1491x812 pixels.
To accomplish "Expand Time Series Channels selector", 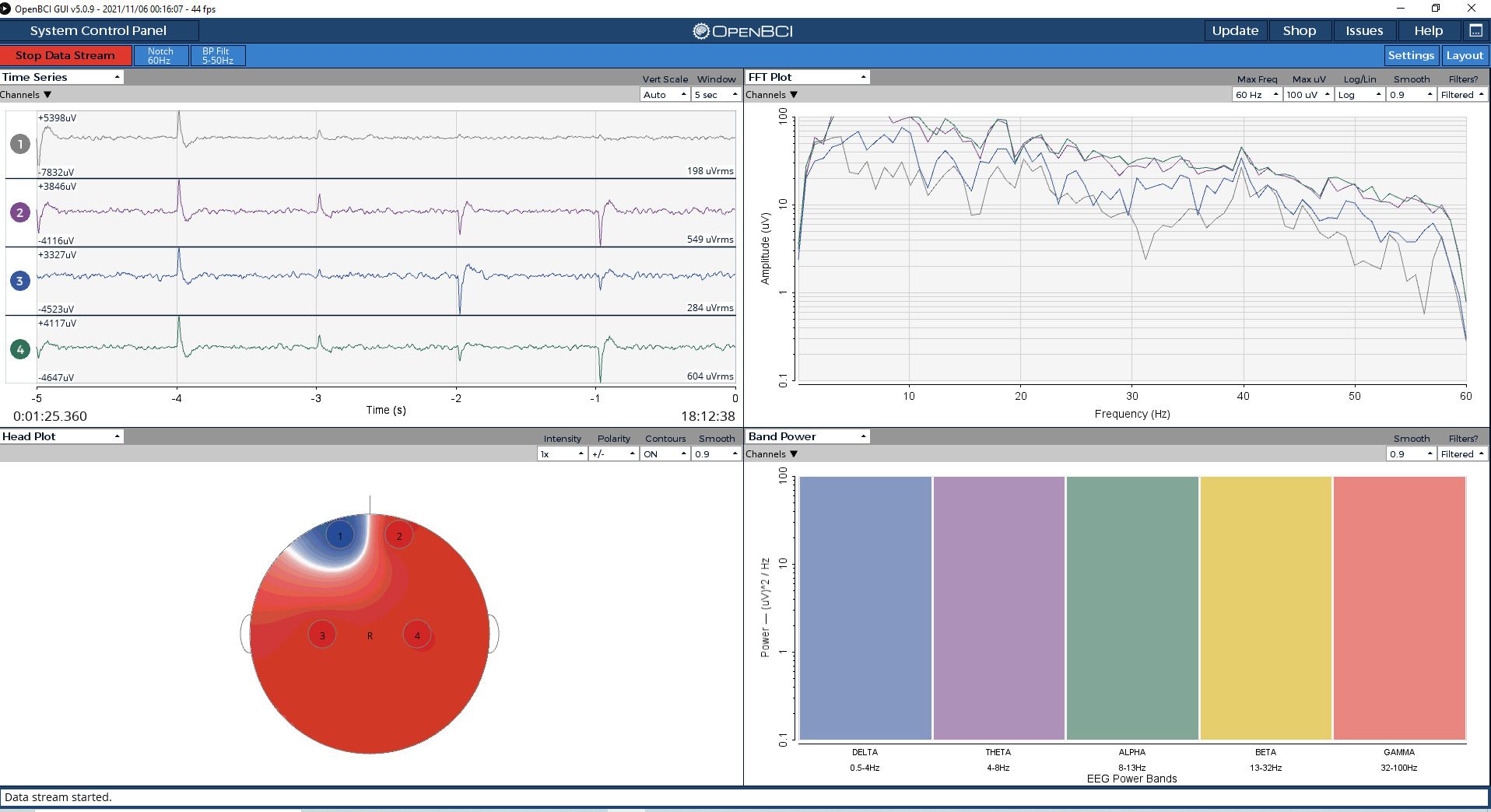I will click(26, 94).
